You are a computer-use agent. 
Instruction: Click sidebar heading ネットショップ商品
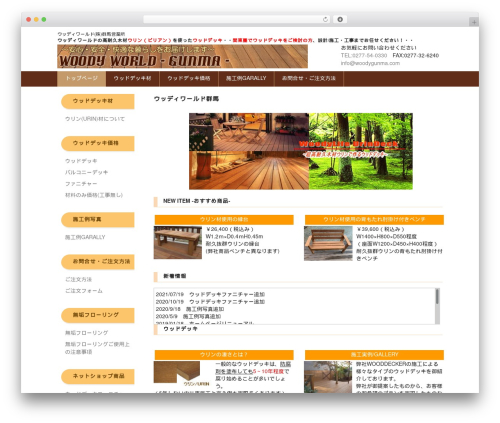(x=98, y=376)
